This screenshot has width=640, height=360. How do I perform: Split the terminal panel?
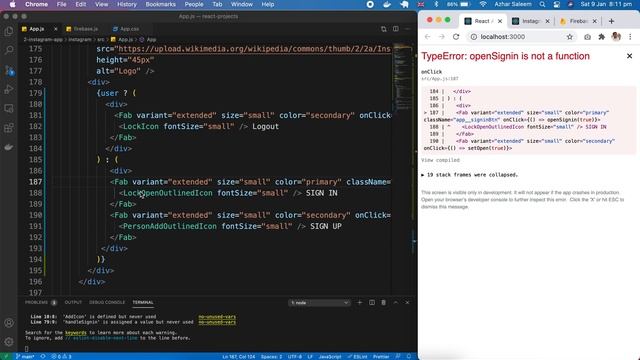tap(372, 302)
